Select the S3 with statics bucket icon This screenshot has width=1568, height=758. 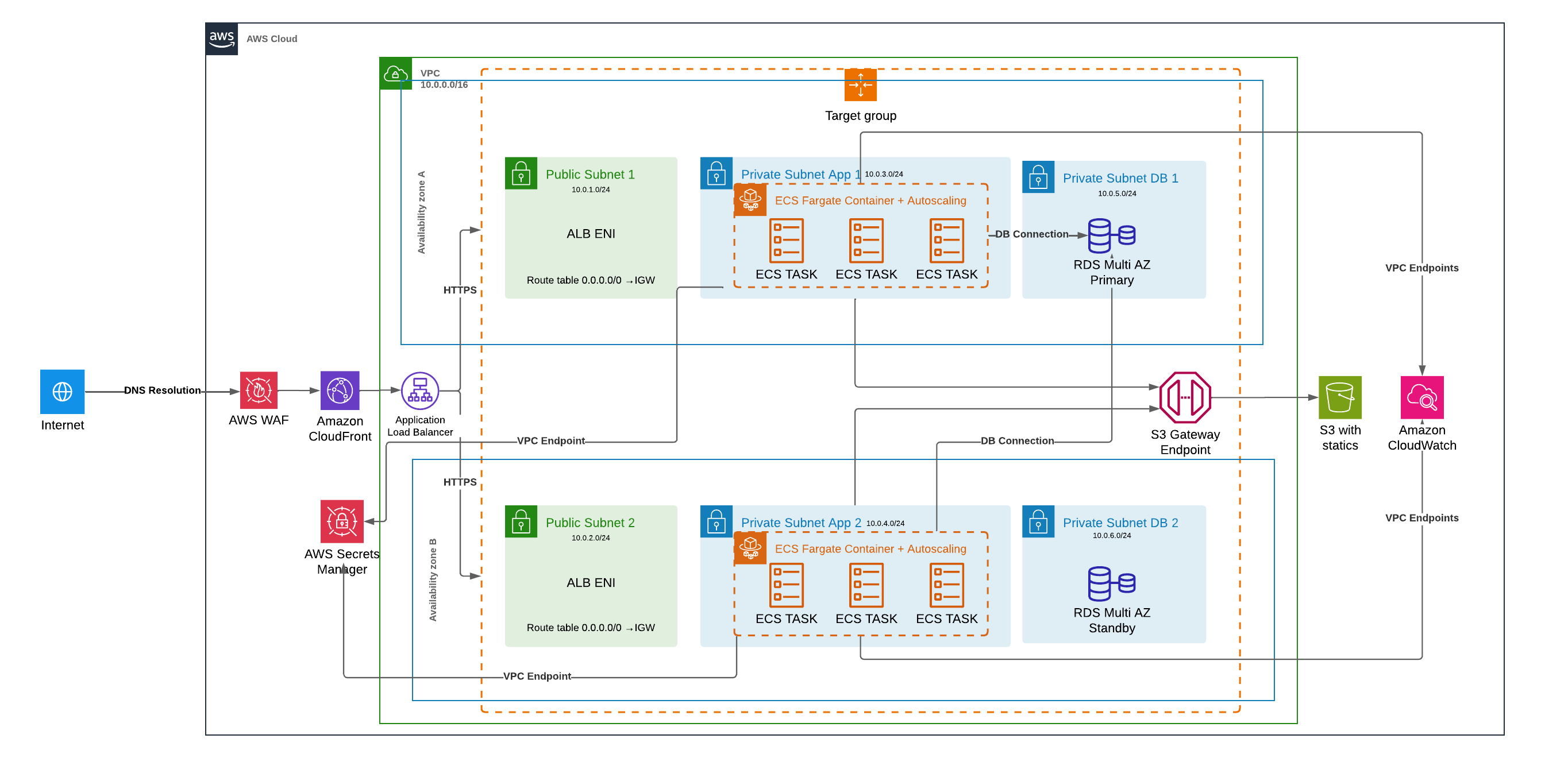coord(1340,397)
